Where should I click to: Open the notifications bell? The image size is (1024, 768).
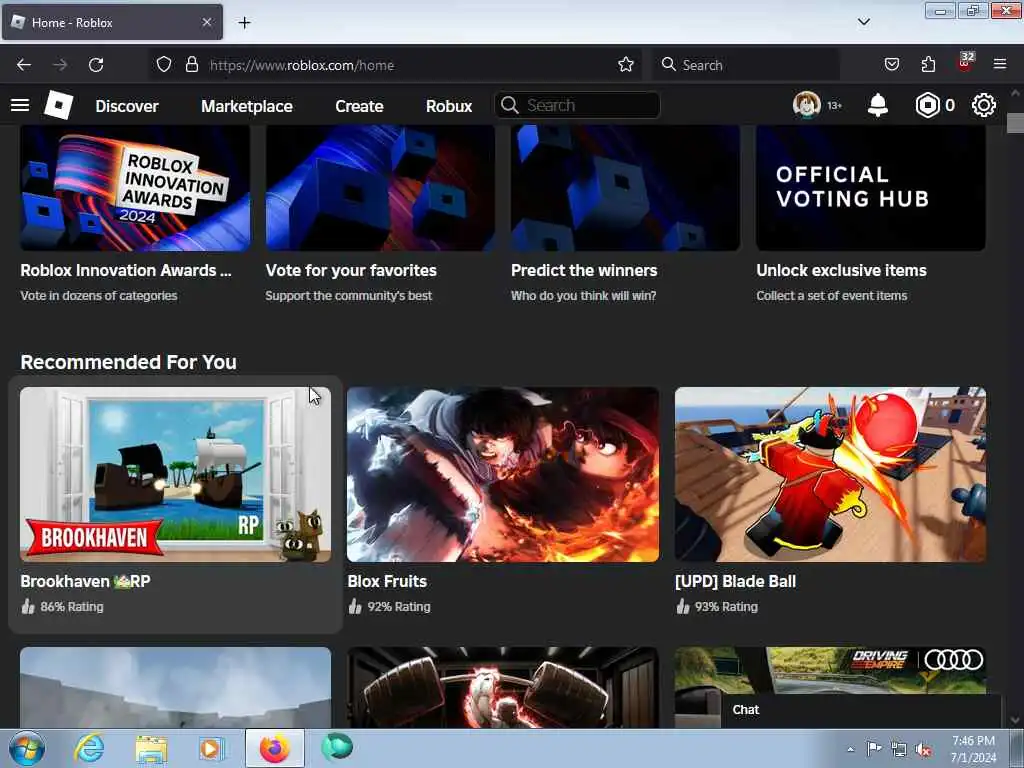[x=878, y=105]
